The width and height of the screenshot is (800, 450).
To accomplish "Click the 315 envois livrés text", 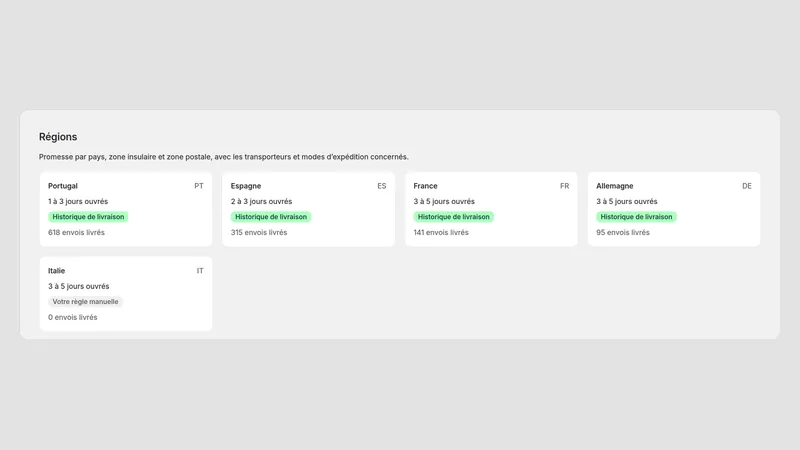I will pos(259,233).
